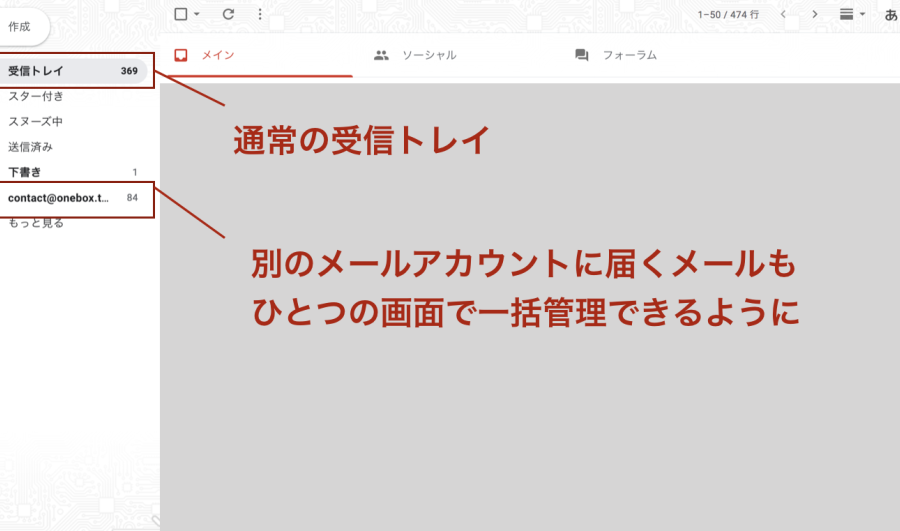
Task: Show the スヌーズ中 messages
Action: (36, 121)
